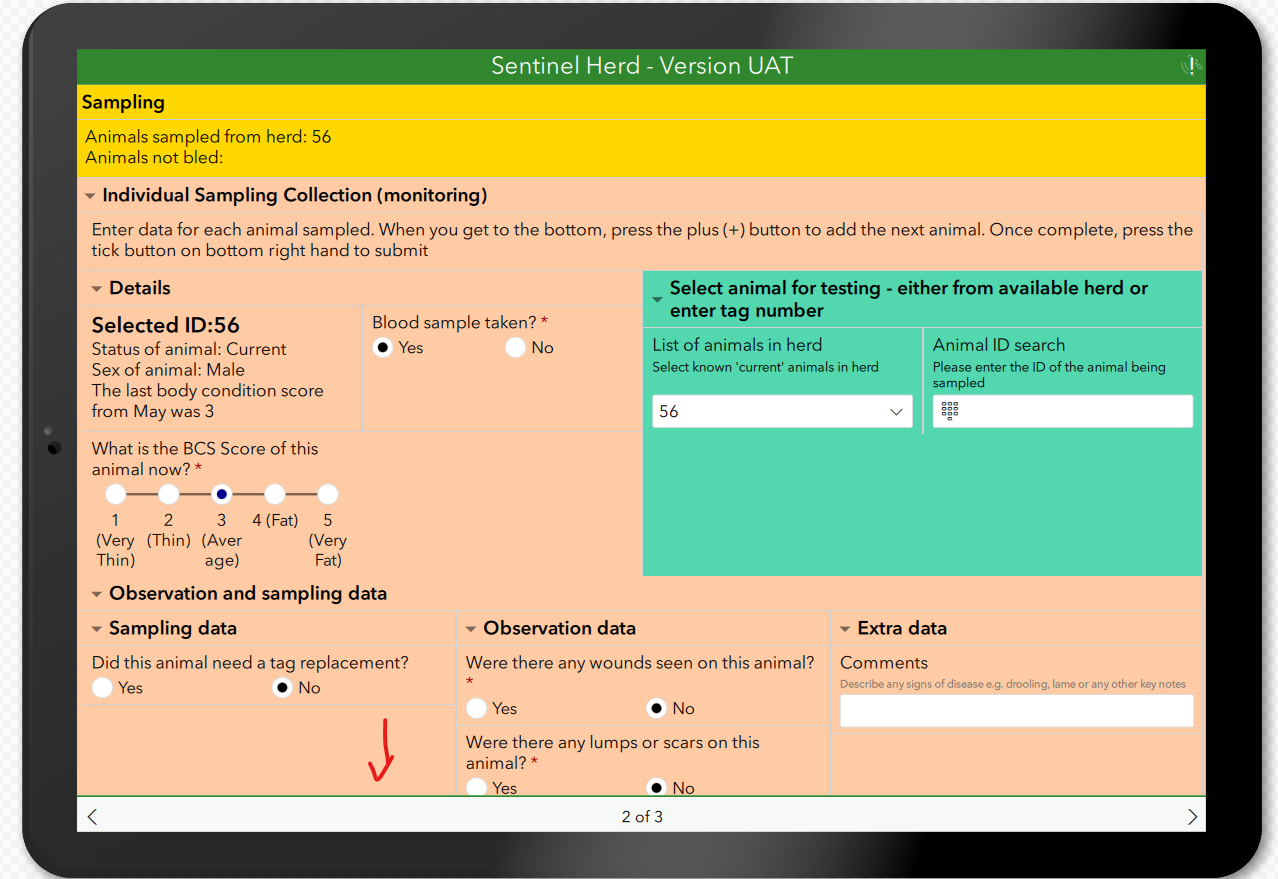The height and width of the screenshot is (879, 1278).
Task: Click the Animal ID search input field
Action: [x=1063, y=411]
